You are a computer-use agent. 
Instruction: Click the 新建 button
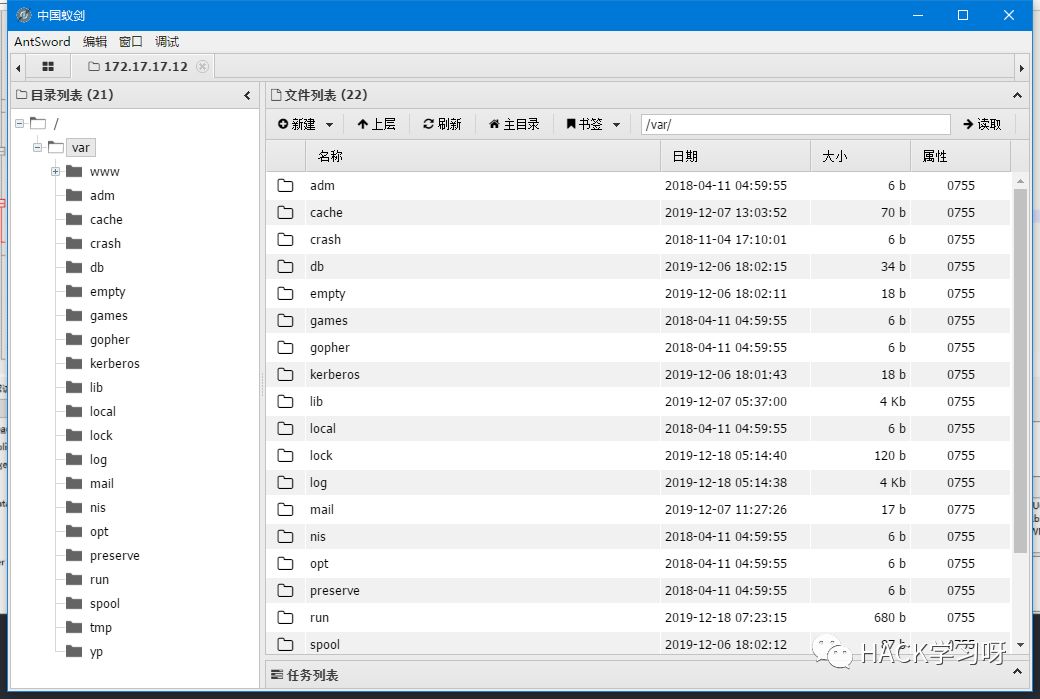tap(296, 124)
